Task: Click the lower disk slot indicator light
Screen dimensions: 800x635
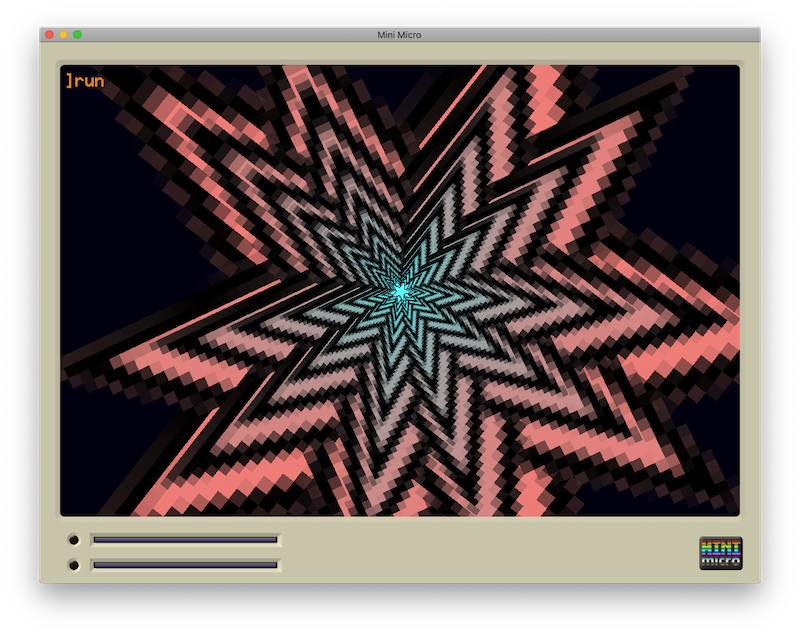Action: pyautogui.click(x=74, y=565)
